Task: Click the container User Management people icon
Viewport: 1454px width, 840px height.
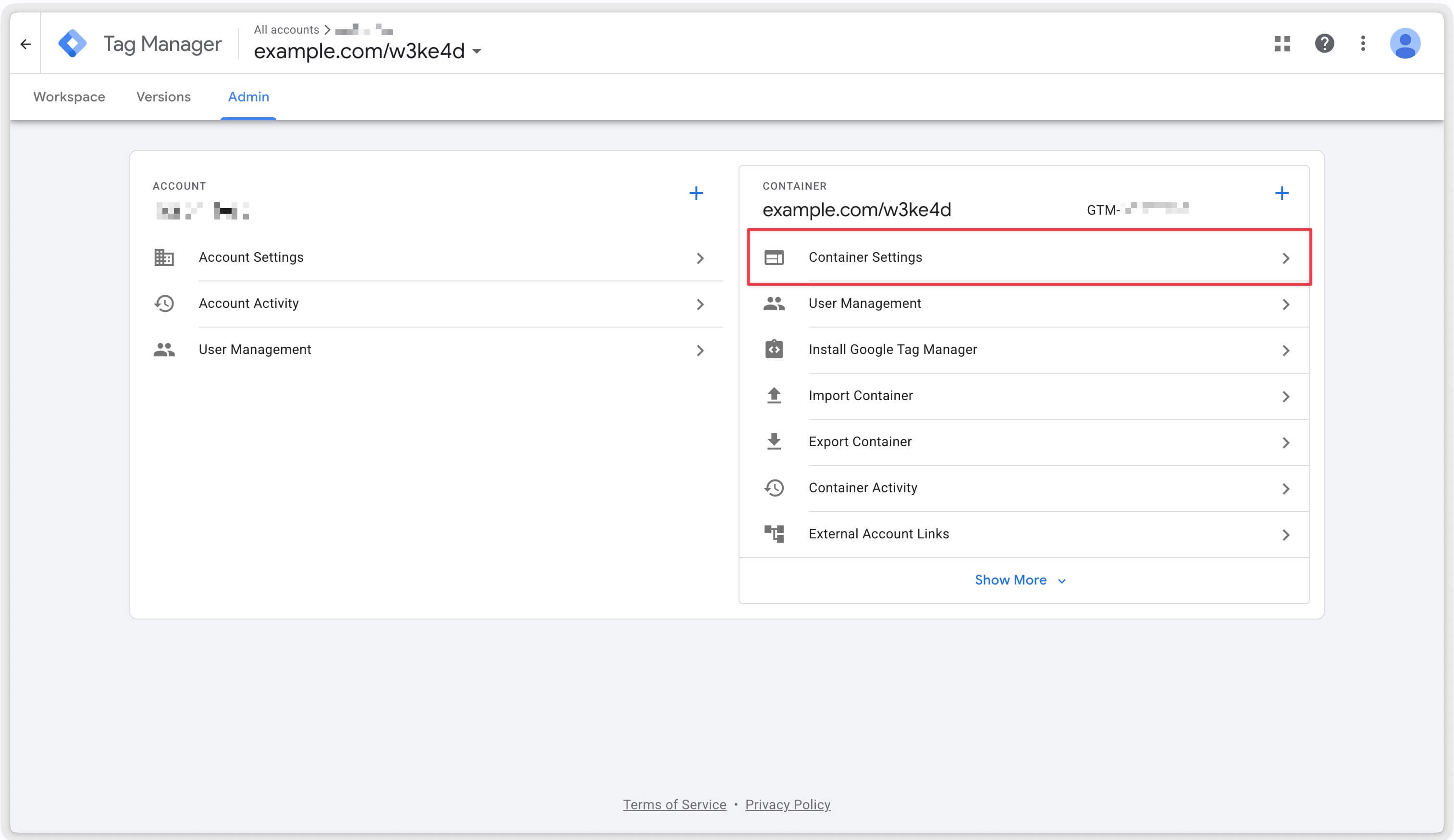Action: point(774,304)
